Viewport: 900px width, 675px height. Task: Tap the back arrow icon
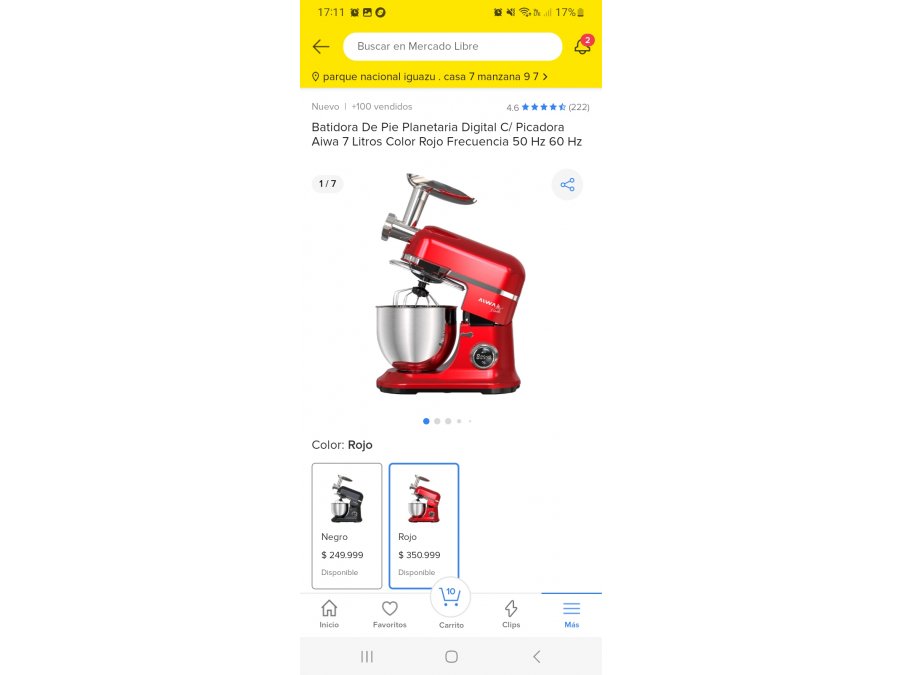coord(321,46)
